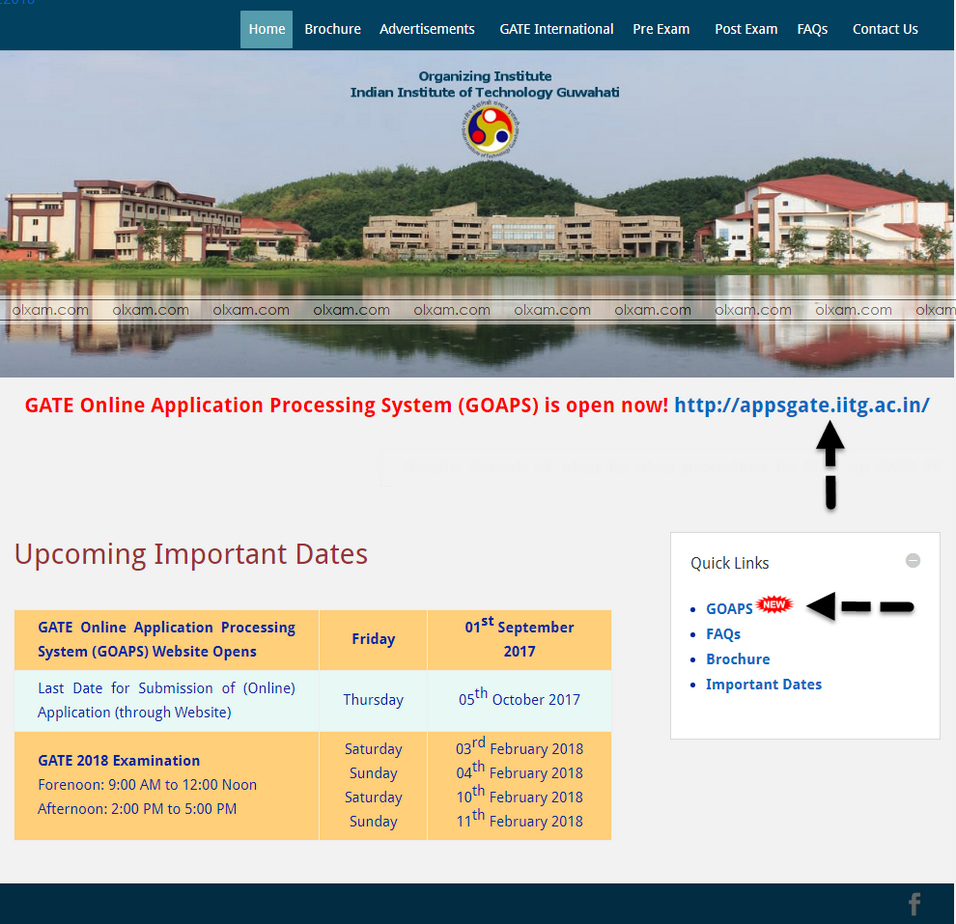Open the FAQs item in top navigation
The image size is (956, 924).
pyautogui.click(x=812, y=29)
